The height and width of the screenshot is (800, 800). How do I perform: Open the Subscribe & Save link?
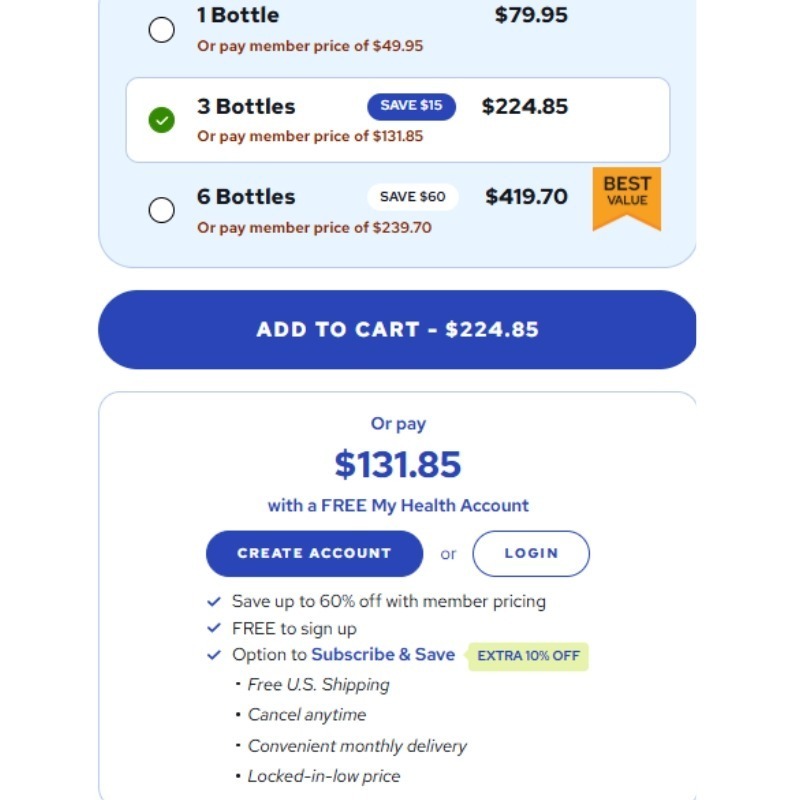383,655
